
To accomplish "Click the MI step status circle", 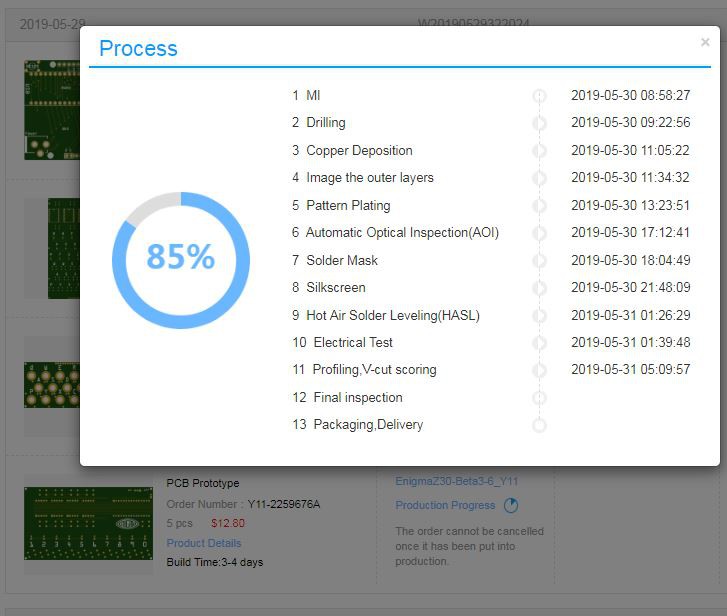I will (x=539, y=96).
